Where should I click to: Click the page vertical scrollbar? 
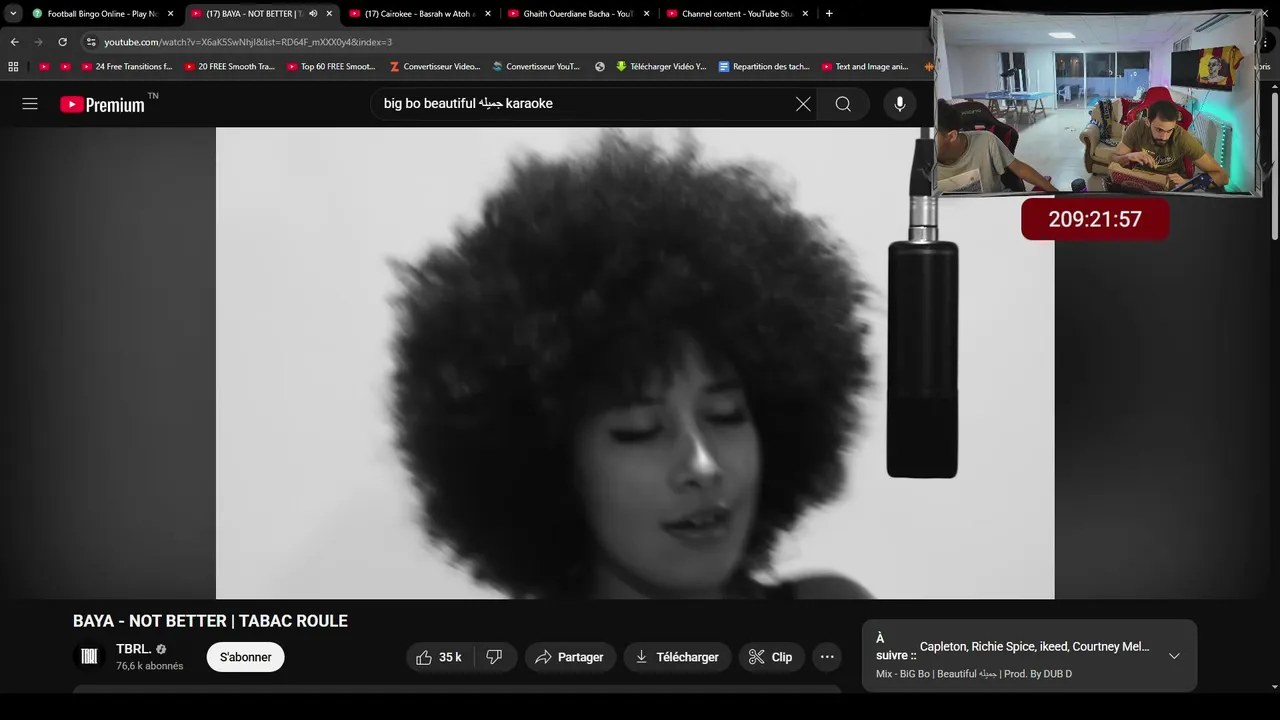point(1275,166)
